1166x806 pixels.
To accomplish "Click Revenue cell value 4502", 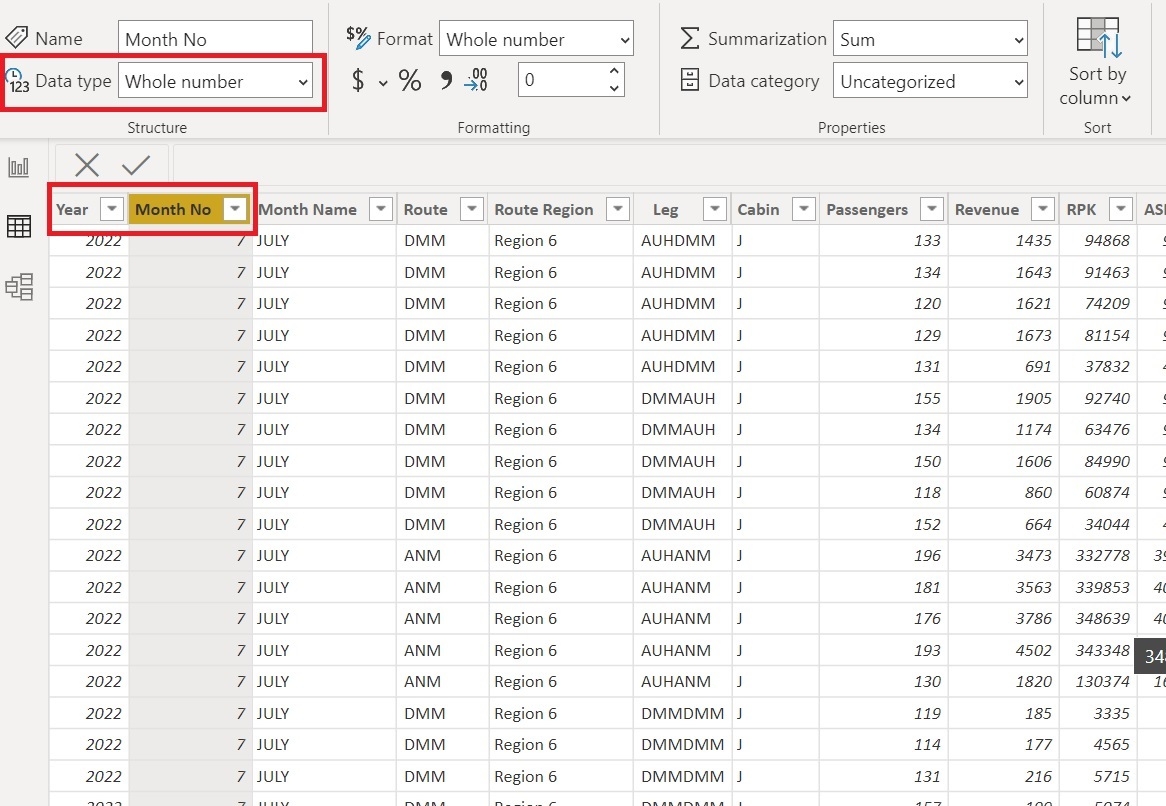I will 1034,651.
